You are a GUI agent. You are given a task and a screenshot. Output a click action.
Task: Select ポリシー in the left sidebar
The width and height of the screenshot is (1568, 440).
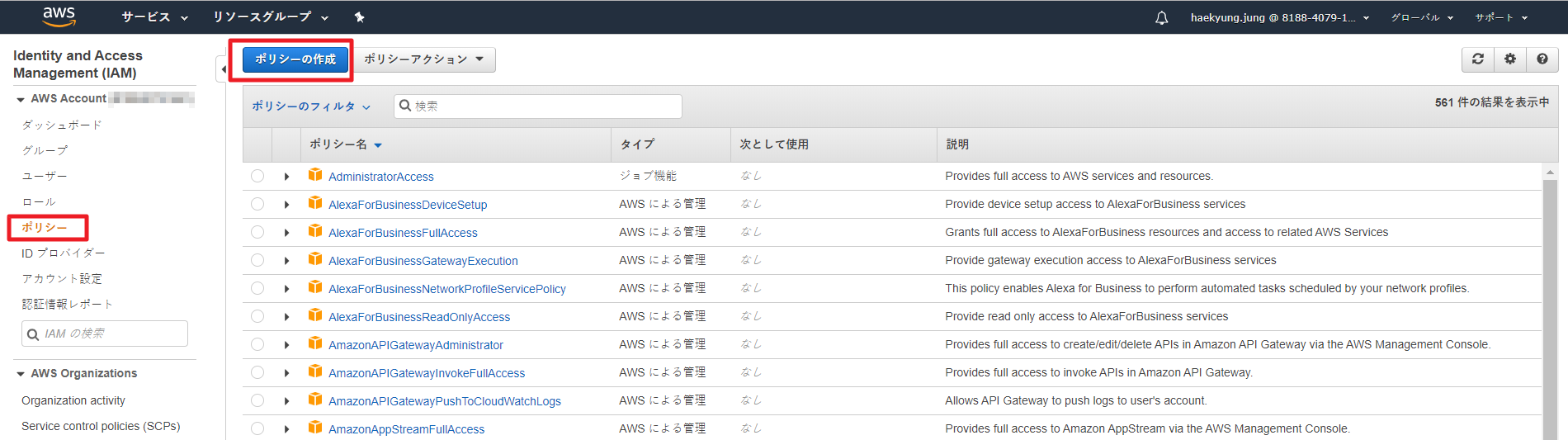[x=45, y=227]
